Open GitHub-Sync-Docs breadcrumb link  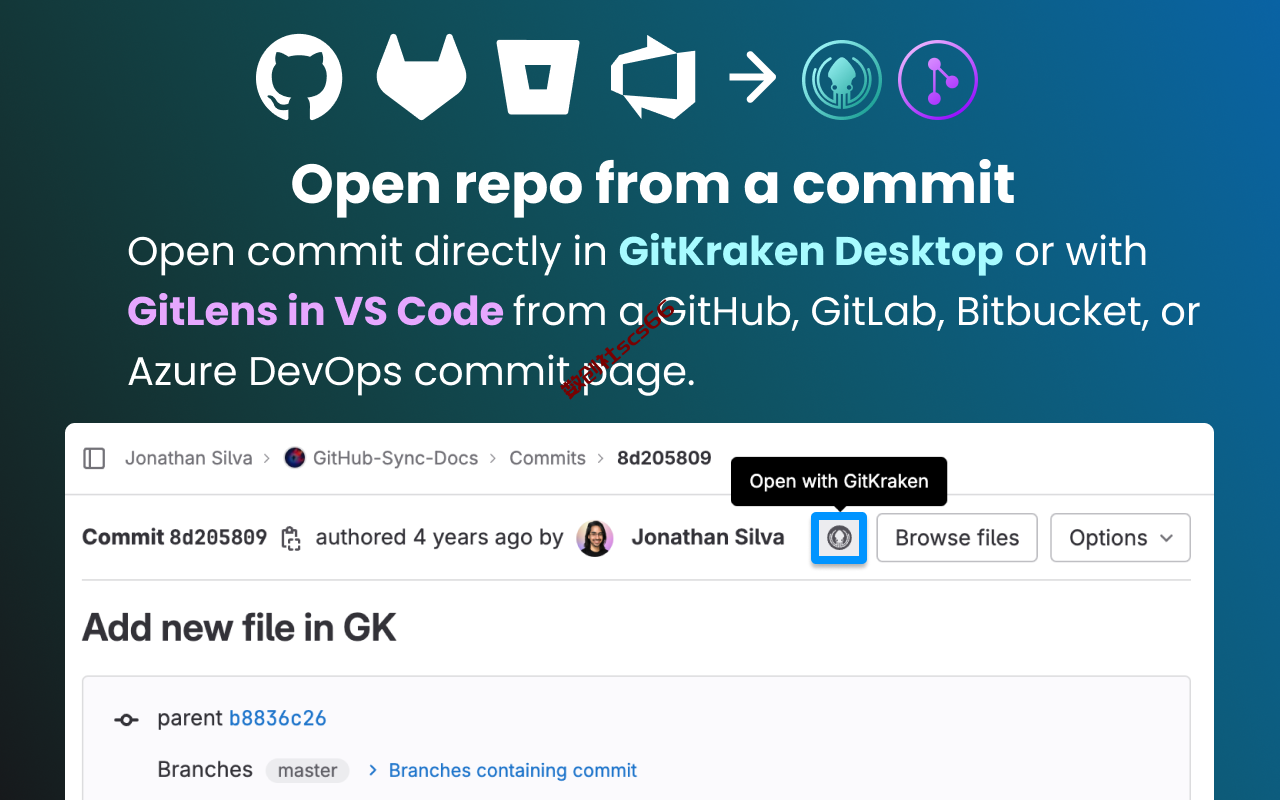(396, 458)
